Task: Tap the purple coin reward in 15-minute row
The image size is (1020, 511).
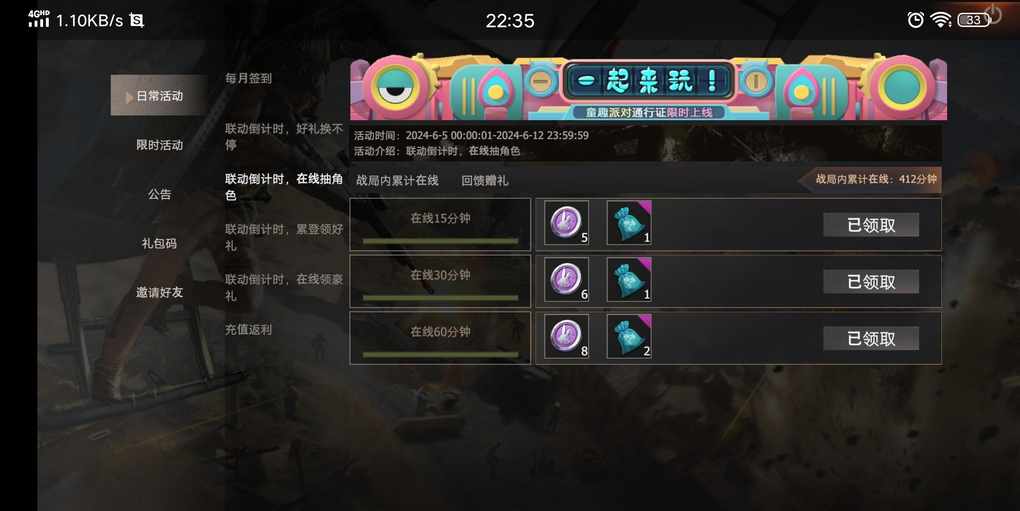Action: click(x=566, y=223)
